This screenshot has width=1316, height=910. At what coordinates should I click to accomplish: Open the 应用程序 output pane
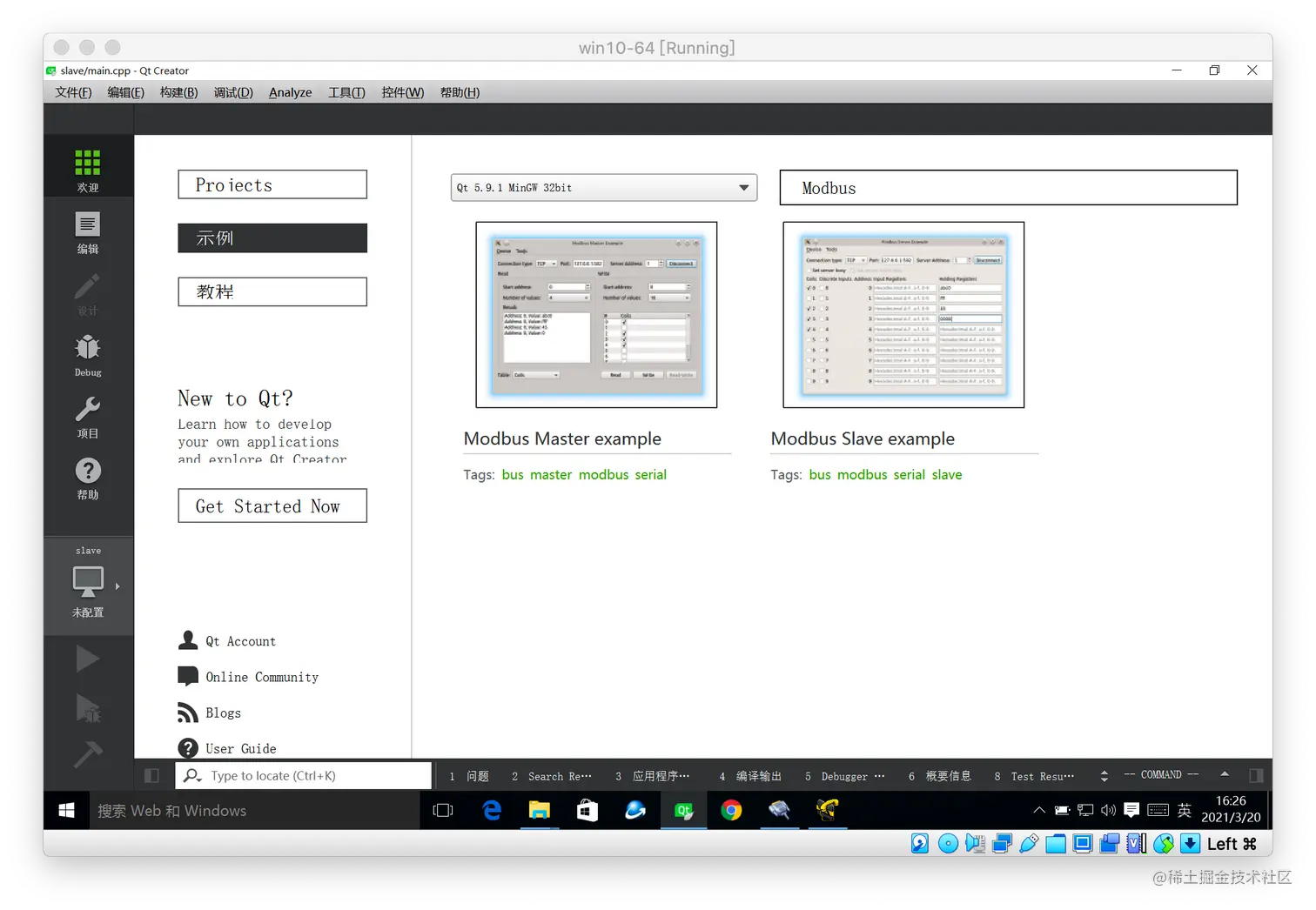pyautogui.click(x=653, y=776)
